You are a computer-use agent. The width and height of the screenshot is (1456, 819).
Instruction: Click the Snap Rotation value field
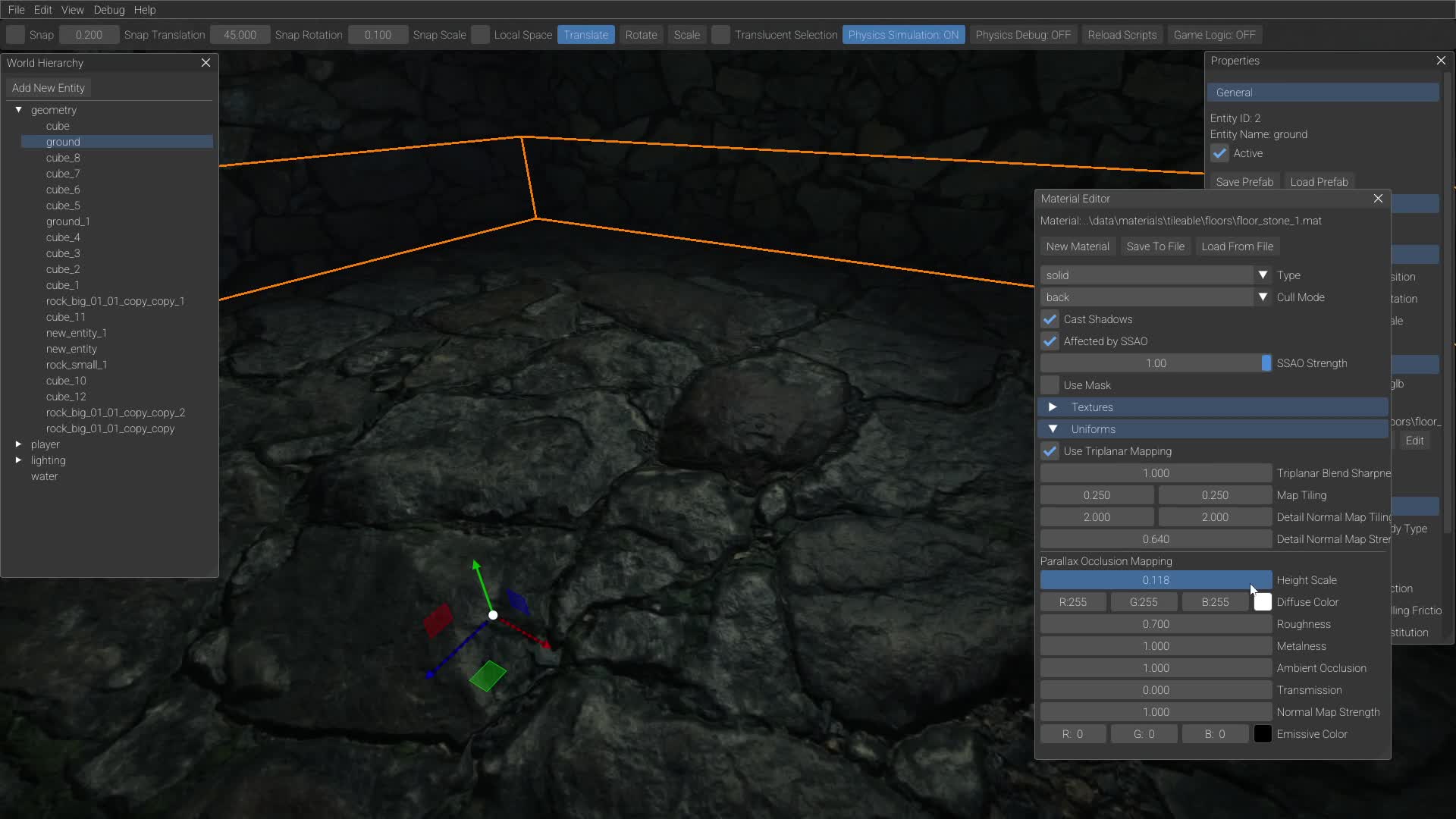[x=240, y=35]
